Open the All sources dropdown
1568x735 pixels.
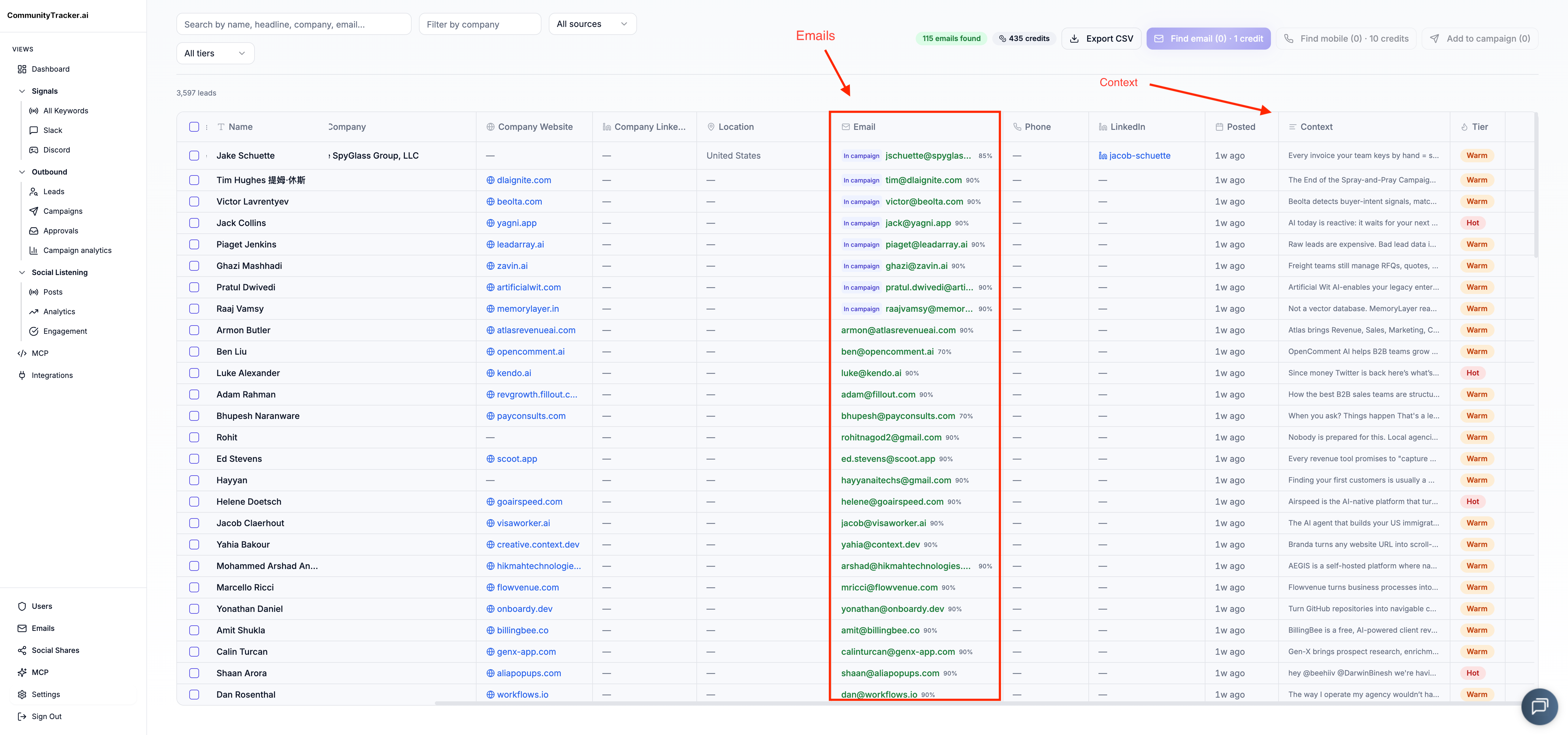click(592, 24)
